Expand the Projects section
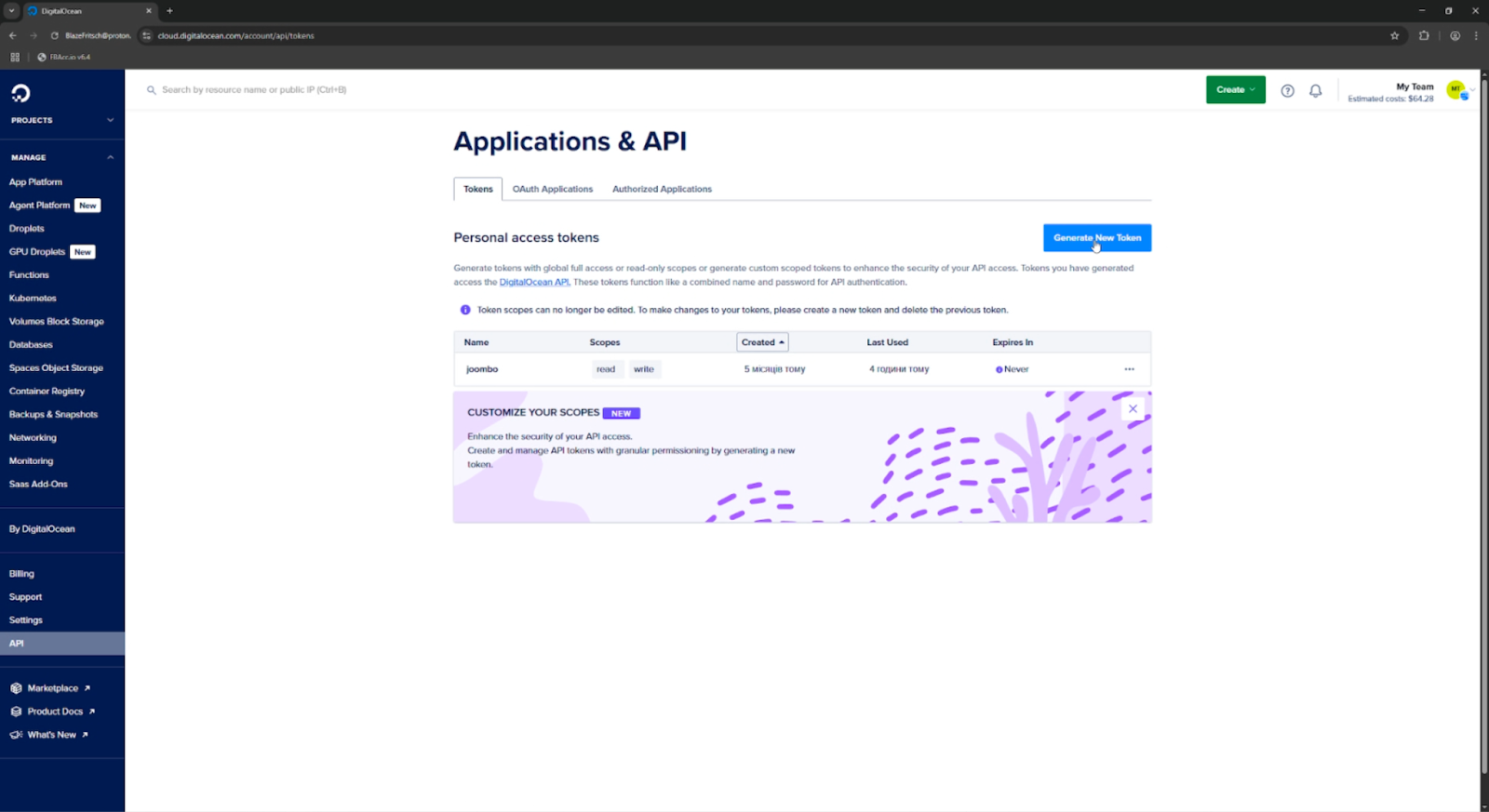The image size is (1489, 812). (62, 120)
